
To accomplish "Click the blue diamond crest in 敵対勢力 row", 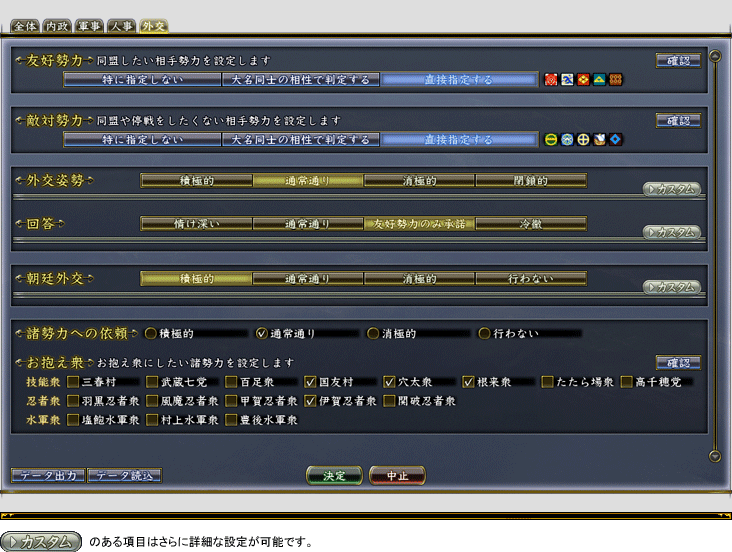I will tap(616, 139).
